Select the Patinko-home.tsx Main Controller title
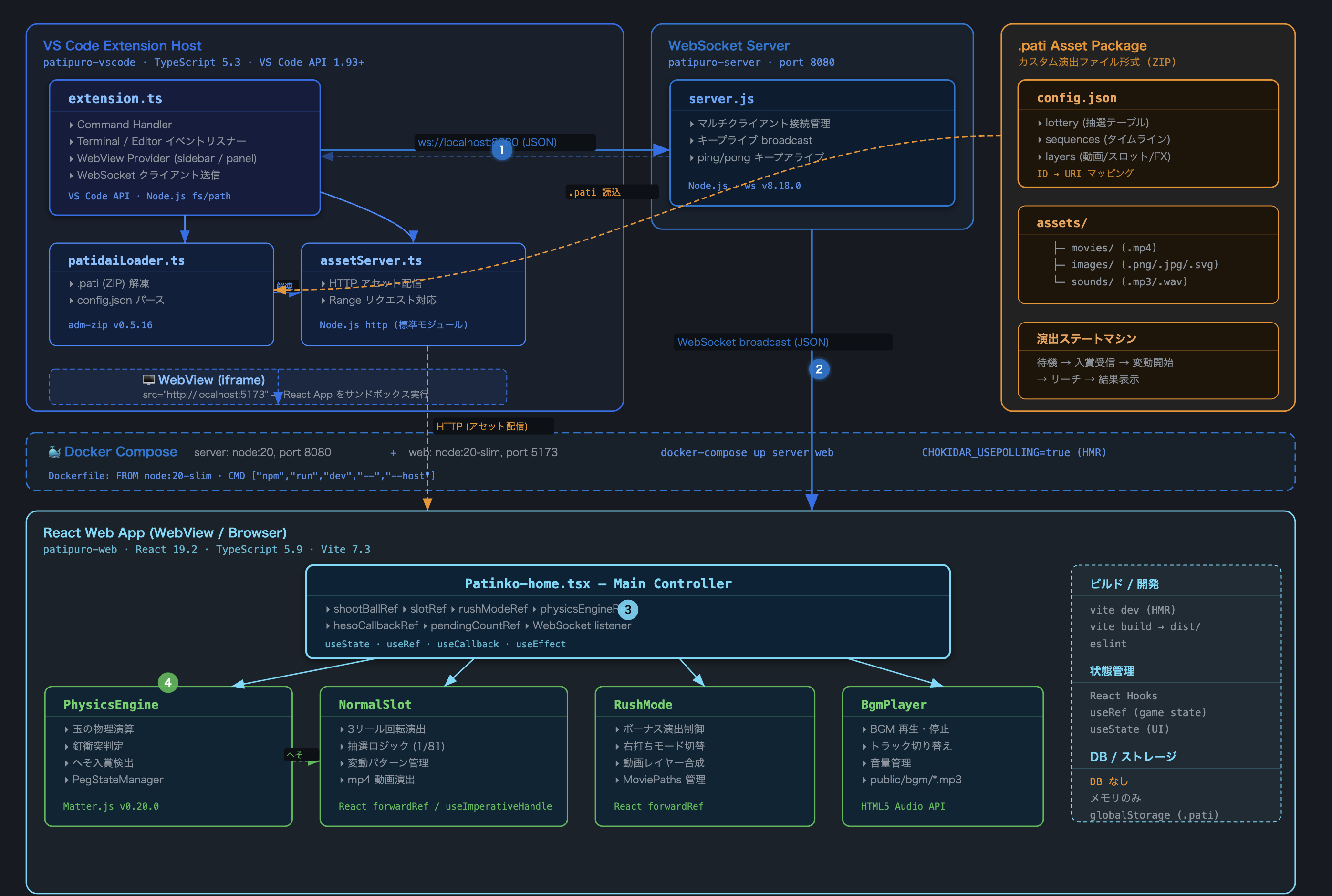This screenshot has height=896, width=1332. pyautogui.click(x=598, y=583)
